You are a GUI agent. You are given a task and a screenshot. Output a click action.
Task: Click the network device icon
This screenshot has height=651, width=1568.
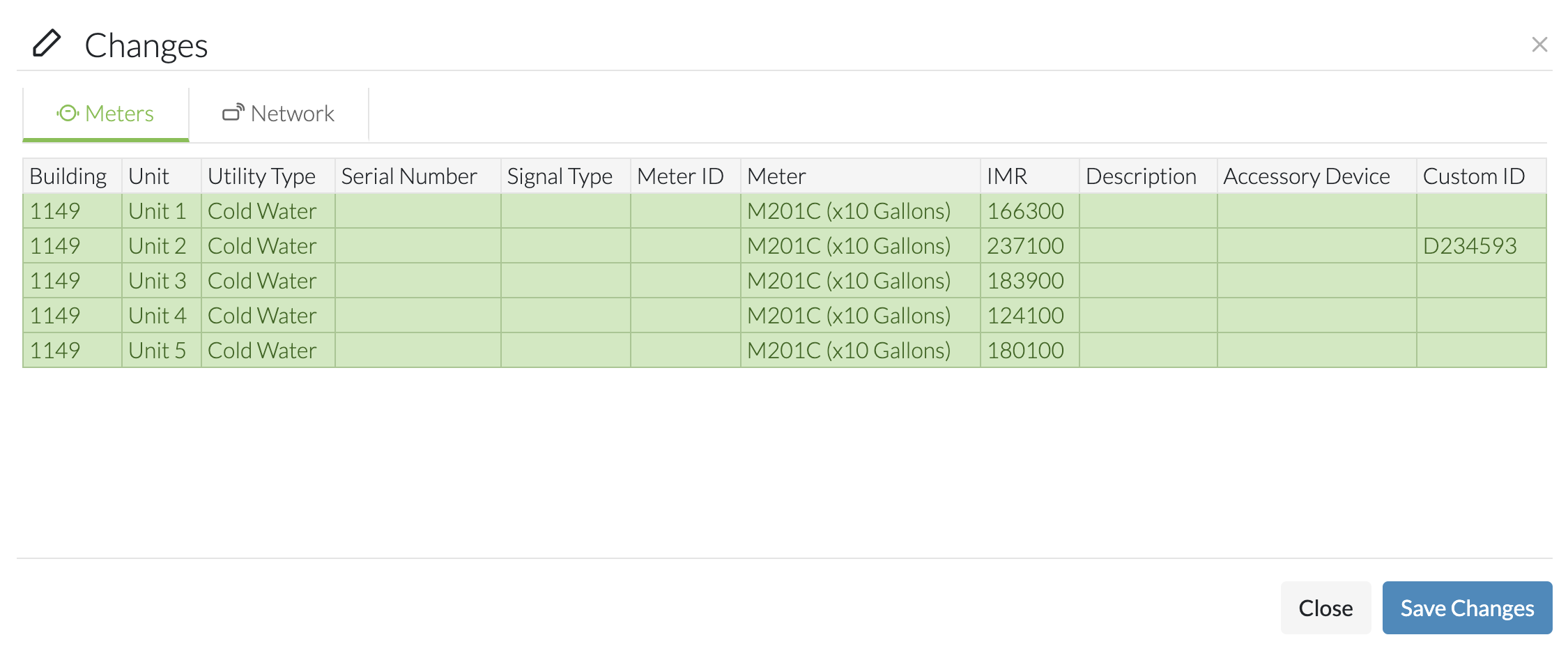pos(233,112)
